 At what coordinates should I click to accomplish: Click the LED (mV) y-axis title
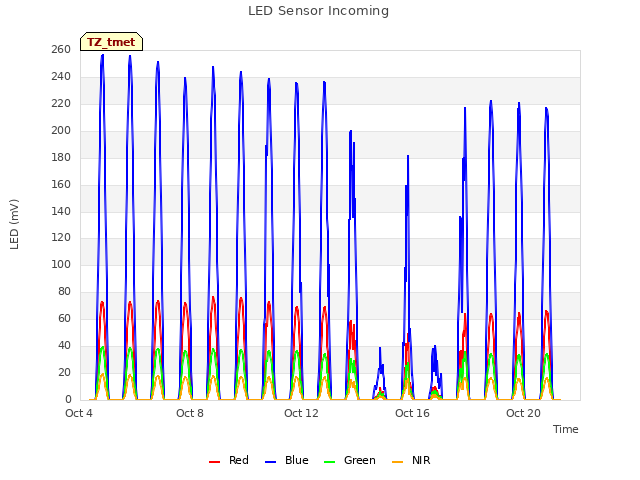14,224
